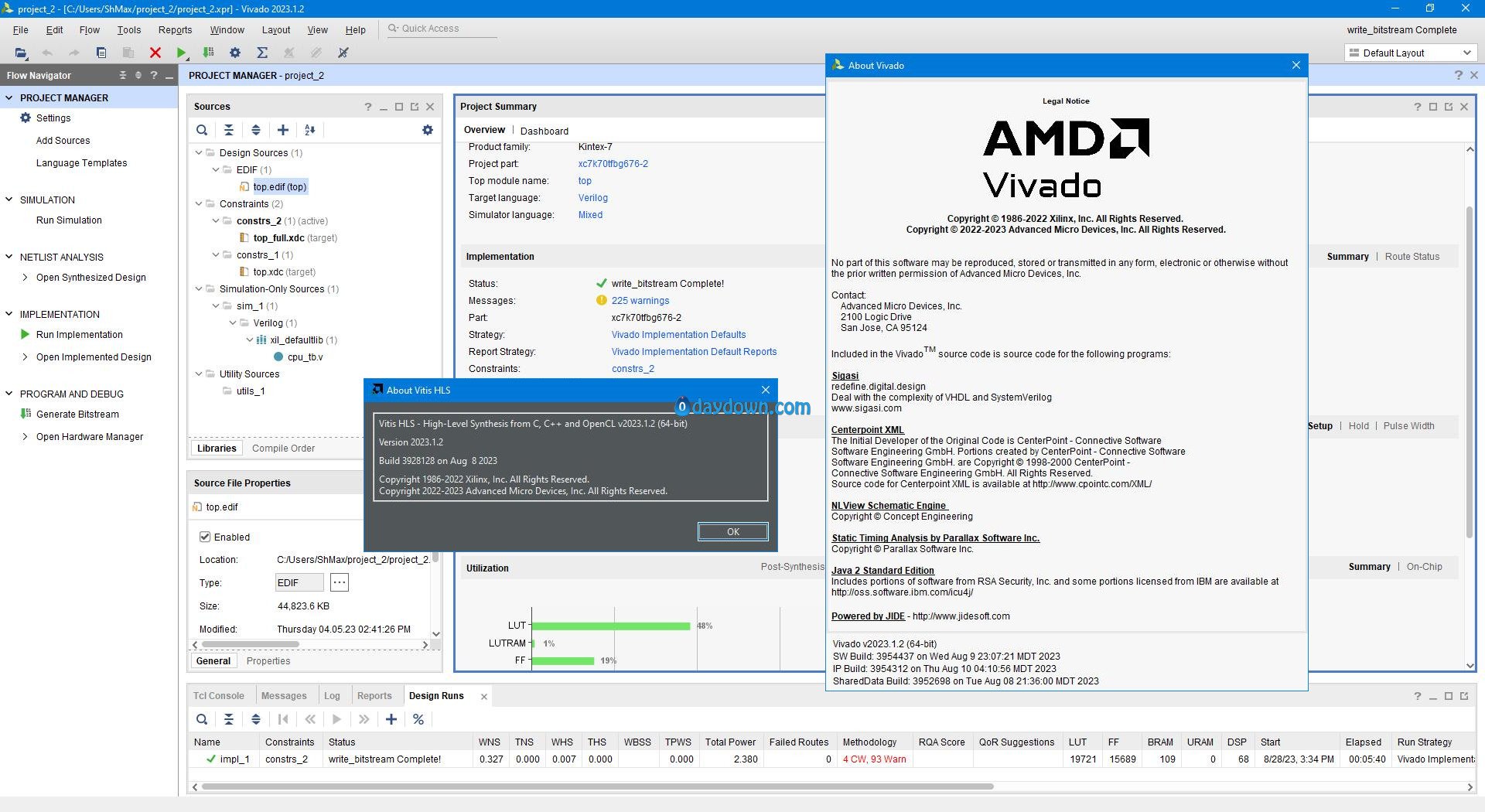Open the Reports menu
Viewport: 1485px width, 812px height.
pyautogui.click(x=175, y=29)
